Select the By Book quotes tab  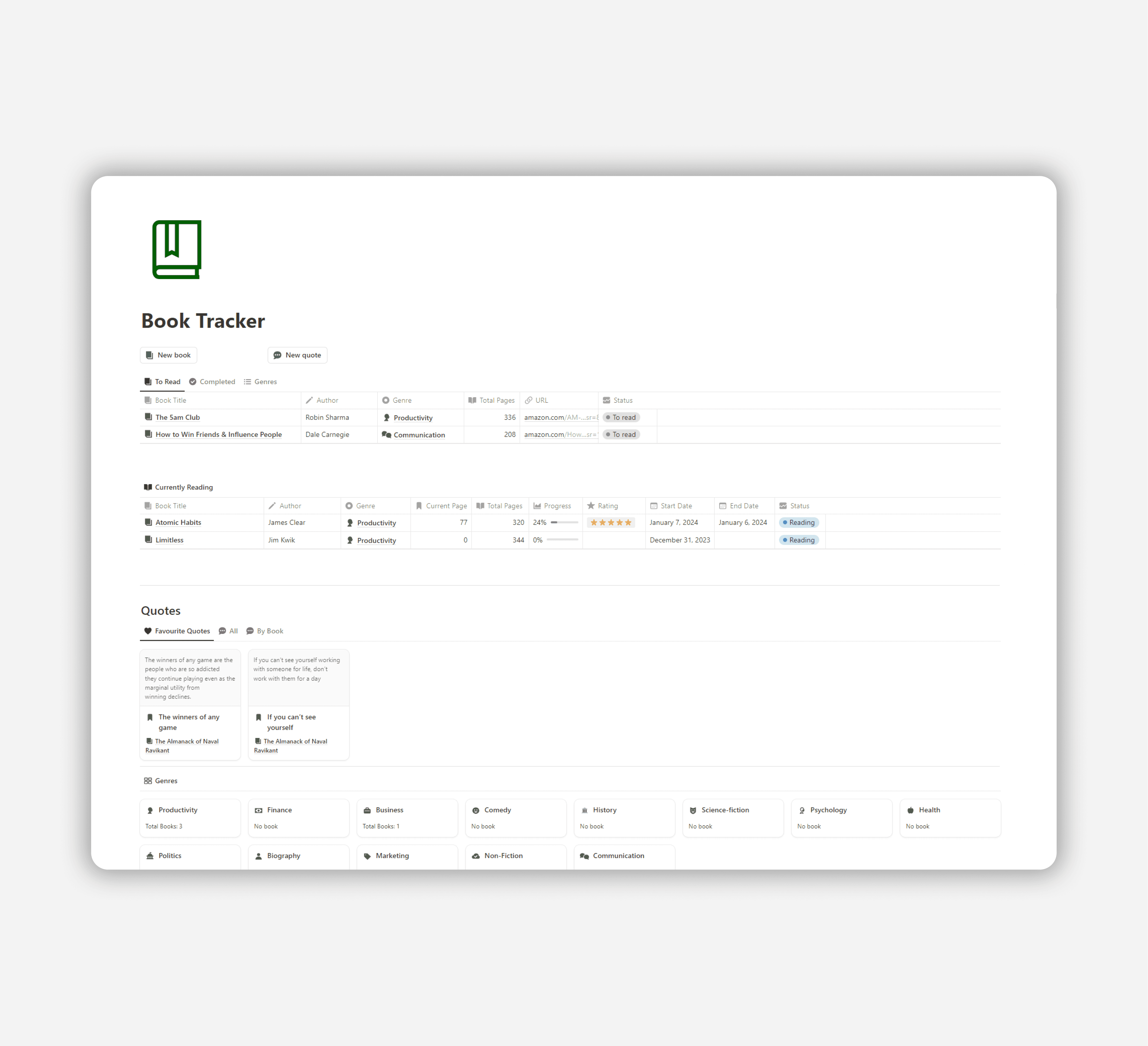point(265,631)
